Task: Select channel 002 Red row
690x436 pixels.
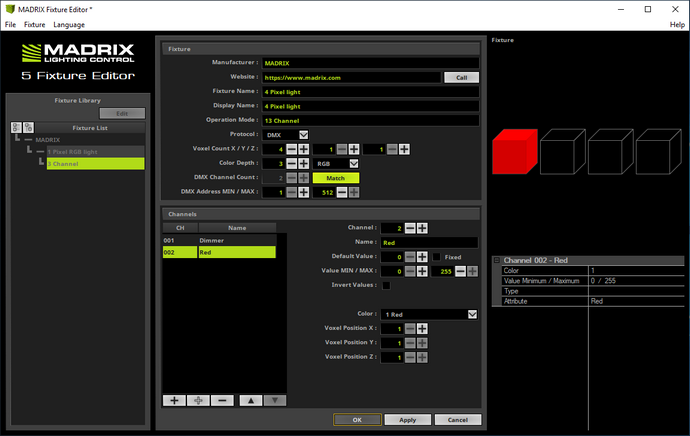Action: tap(219, 252)
